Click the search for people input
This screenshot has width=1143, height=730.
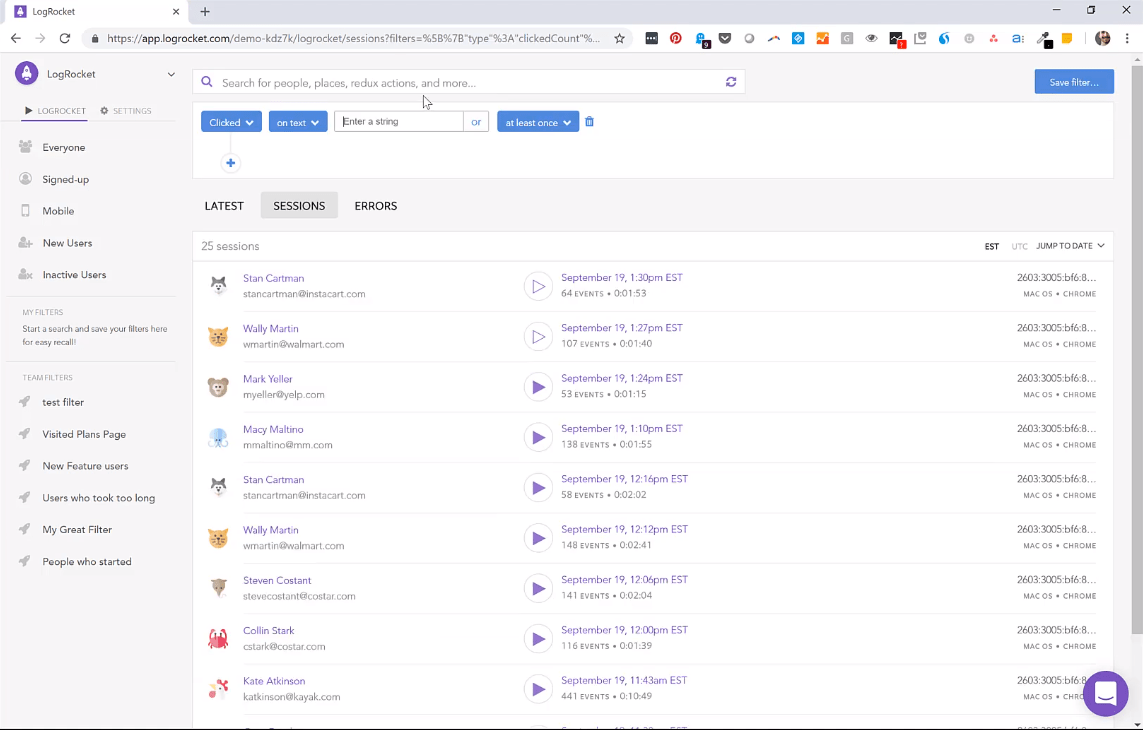(467, 82)
